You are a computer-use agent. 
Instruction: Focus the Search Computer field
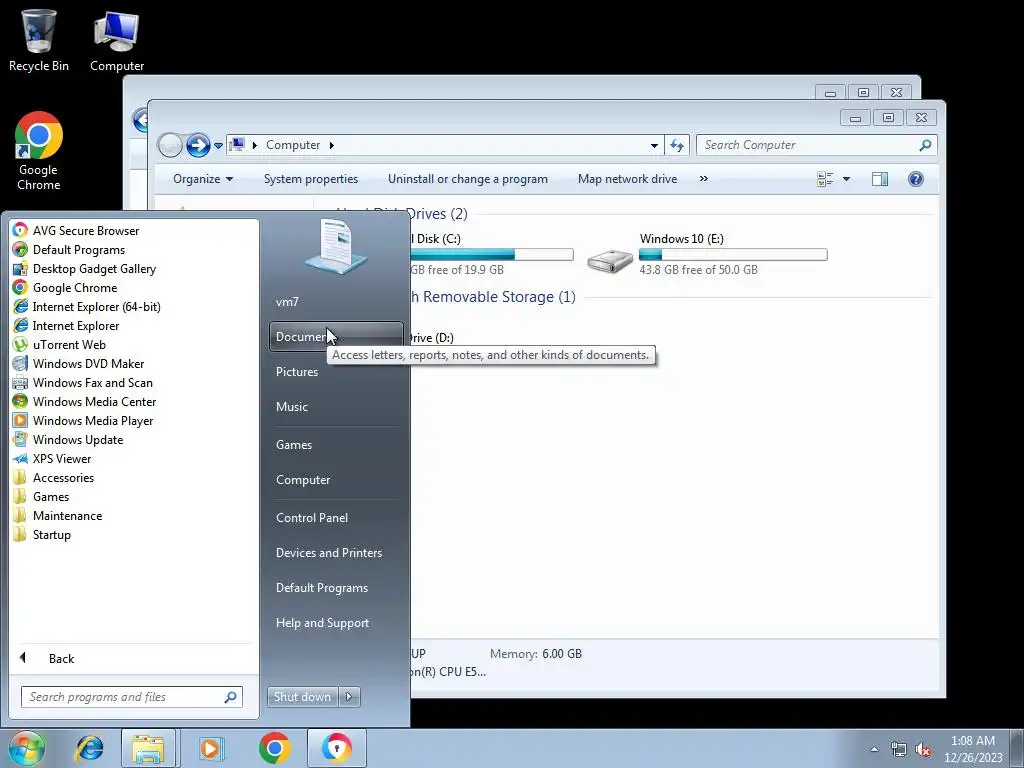[817, 145]
